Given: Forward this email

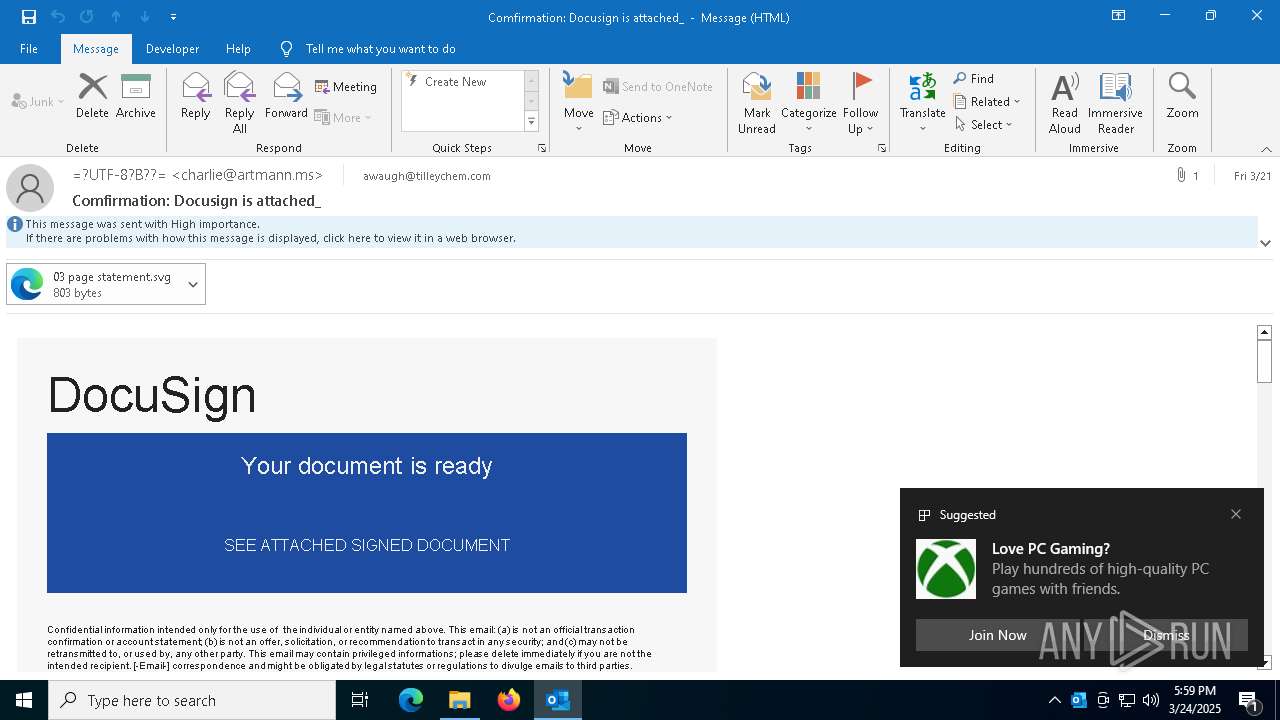Looking at the screenshot, I should pos(287,97).
